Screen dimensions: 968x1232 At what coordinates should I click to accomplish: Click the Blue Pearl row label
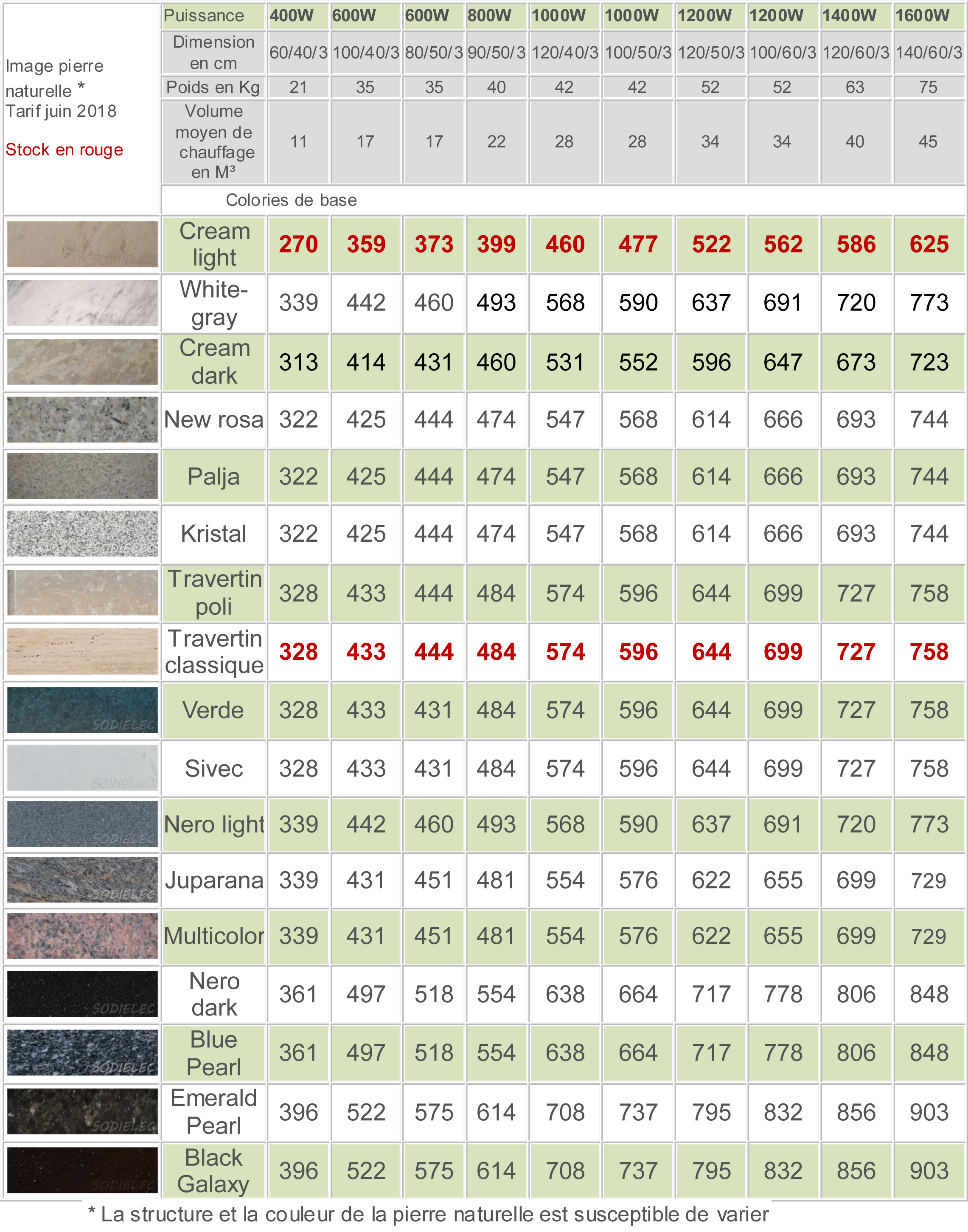click(x=213, y=1053)
